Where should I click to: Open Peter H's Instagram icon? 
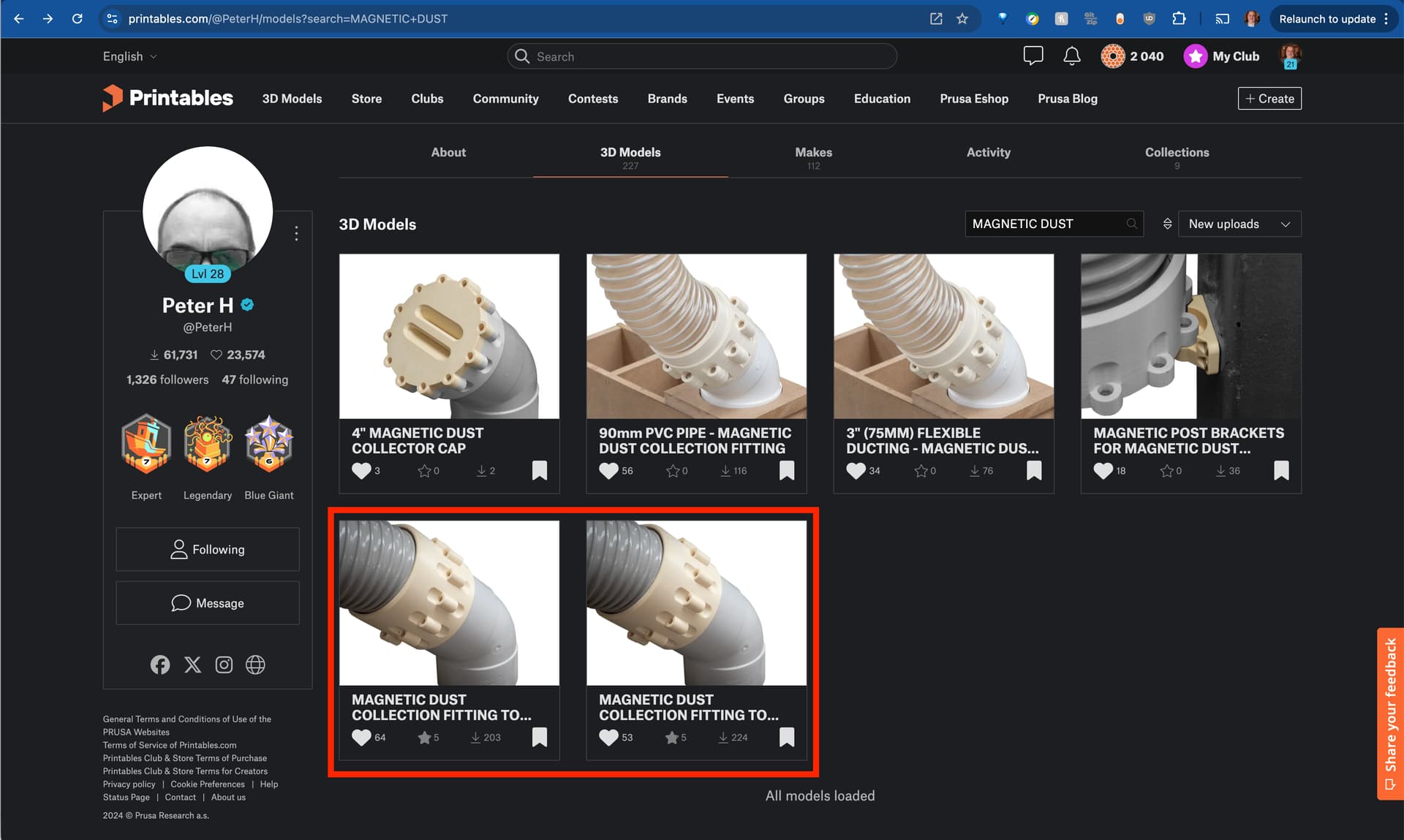224,665
